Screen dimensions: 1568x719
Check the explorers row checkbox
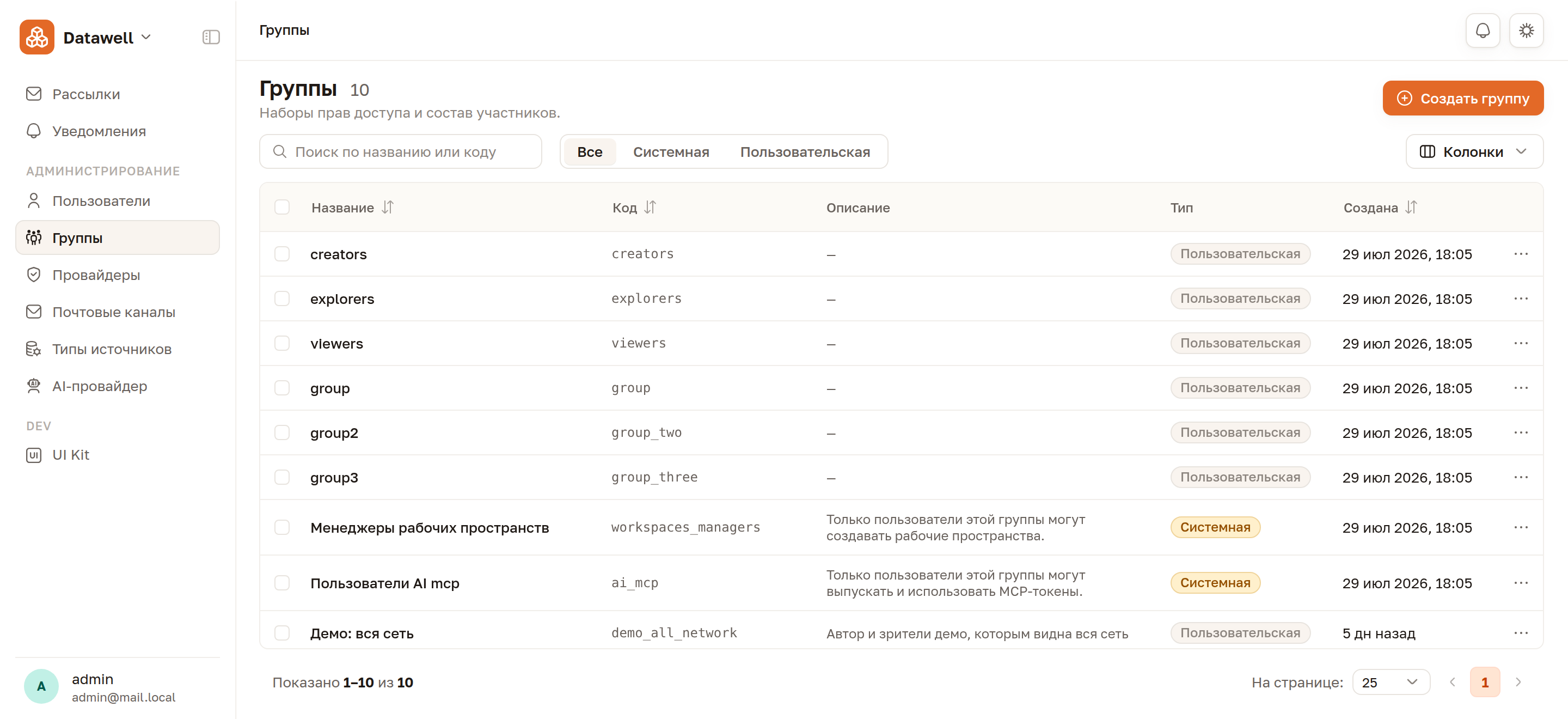click(x=282, y=298)
